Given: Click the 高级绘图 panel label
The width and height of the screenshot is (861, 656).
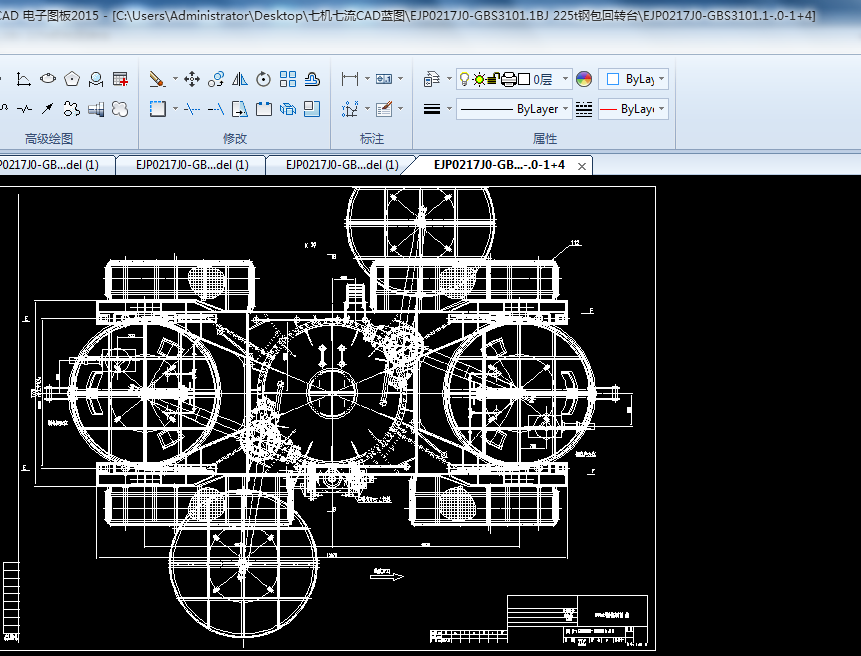Looking at the screenshot, I should click(x=49, y=139).
